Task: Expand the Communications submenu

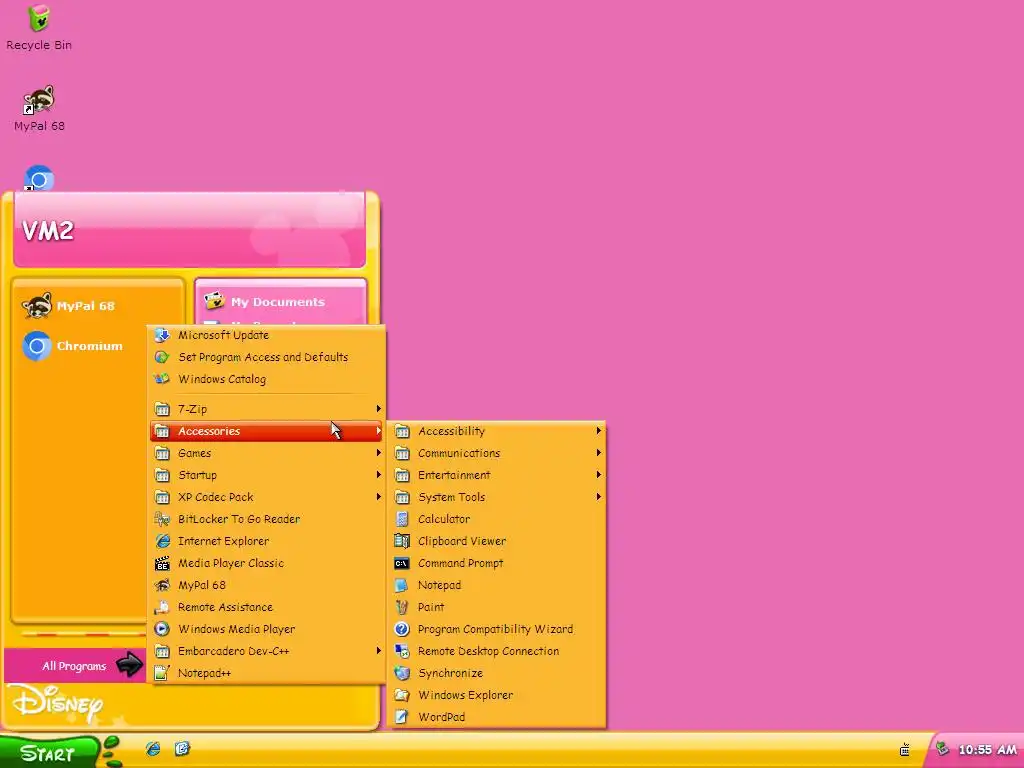Action: [x=496, y=453]
